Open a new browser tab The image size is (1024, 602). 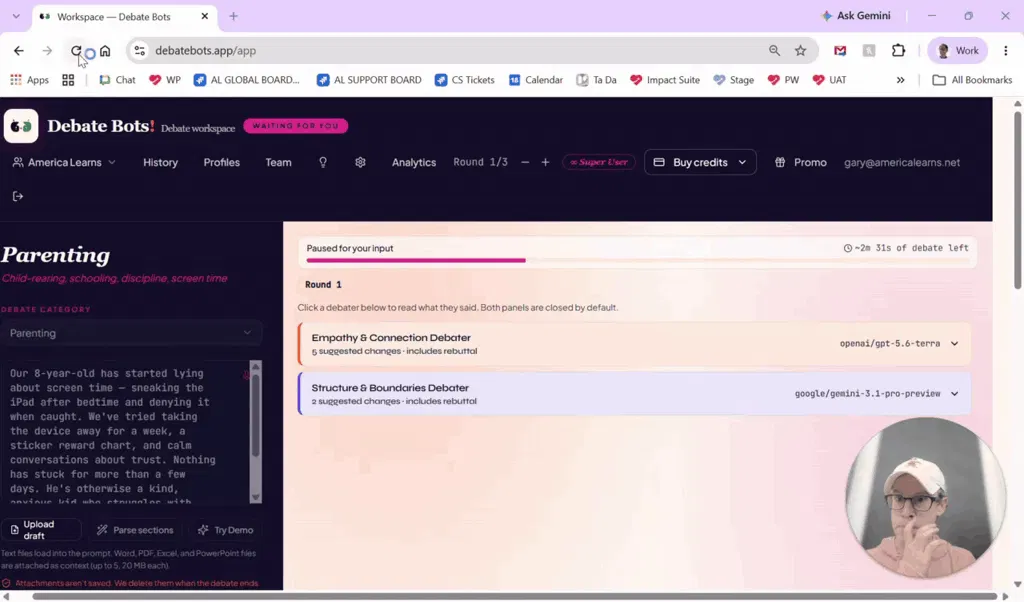233,16
